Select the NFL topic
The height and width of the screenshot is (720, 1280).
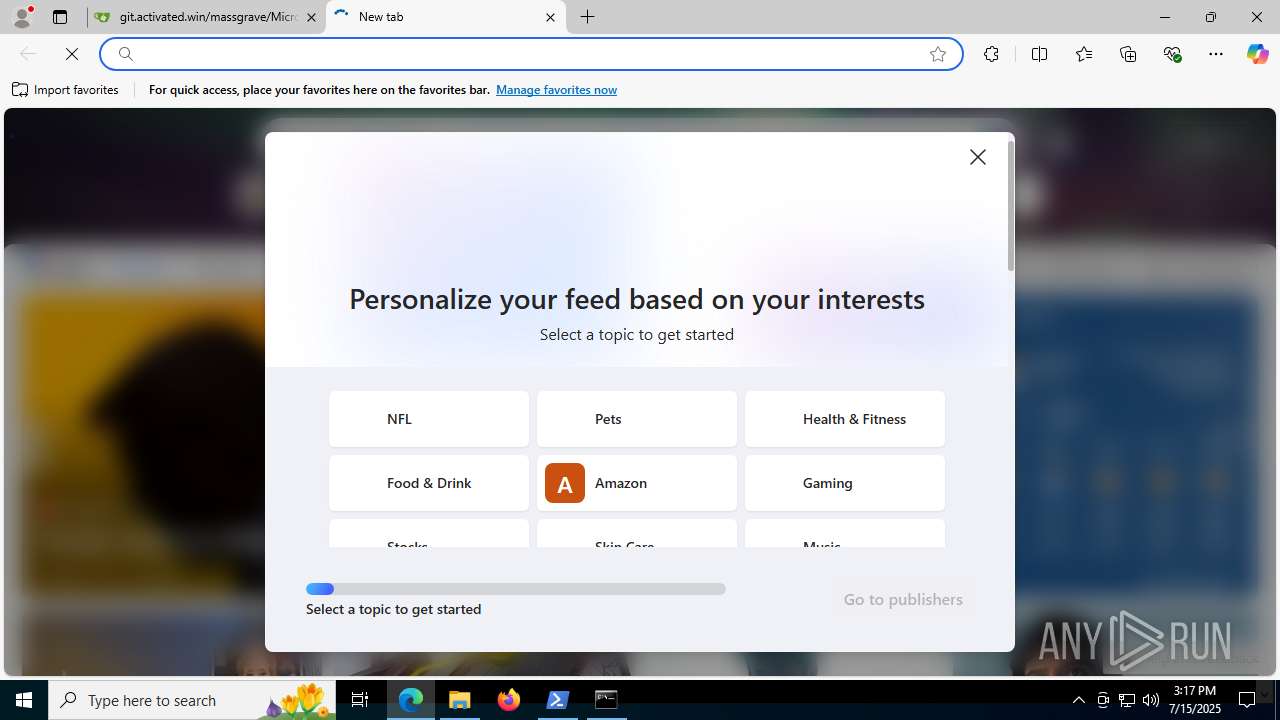coord(429,419)
